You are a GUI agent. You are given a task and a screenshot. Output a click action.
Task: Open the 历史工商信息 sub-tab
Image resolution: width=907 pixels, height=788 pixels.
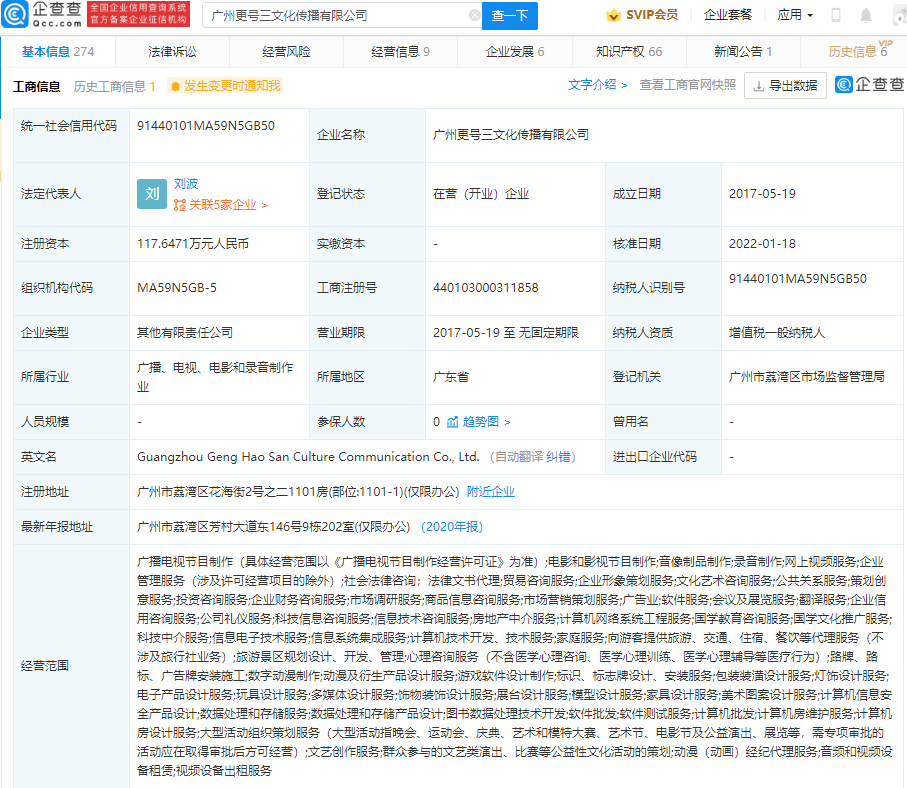[115, 86]
